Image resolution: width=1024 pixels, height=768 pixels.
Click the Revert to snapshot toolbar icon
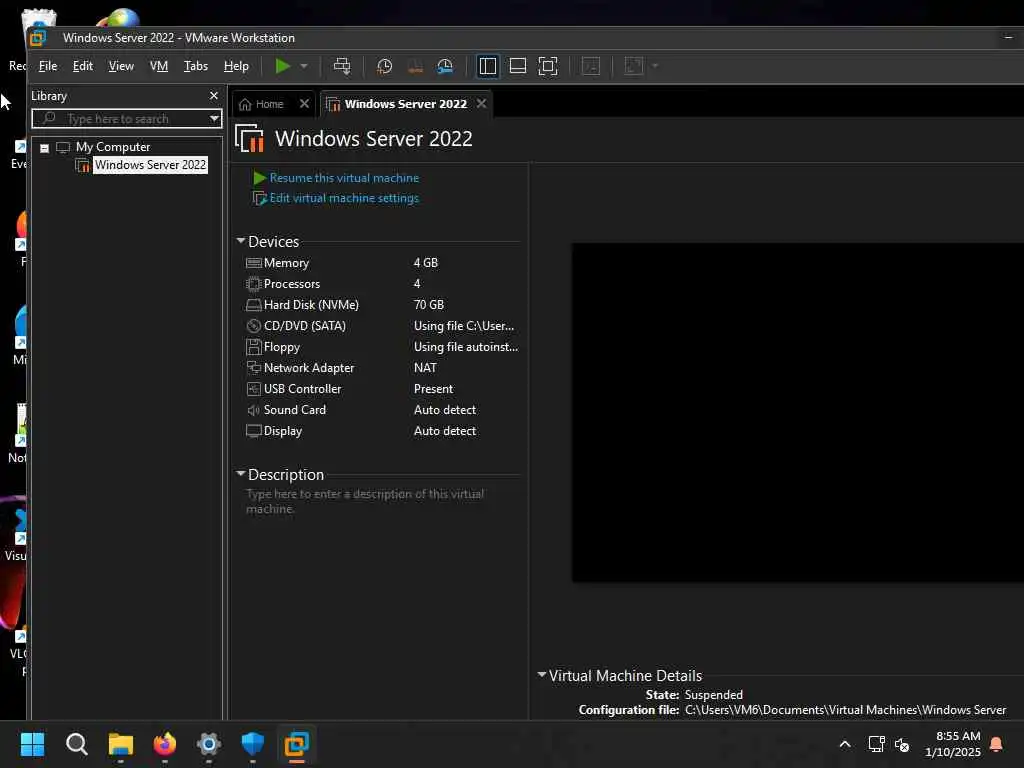click(415, 66)
